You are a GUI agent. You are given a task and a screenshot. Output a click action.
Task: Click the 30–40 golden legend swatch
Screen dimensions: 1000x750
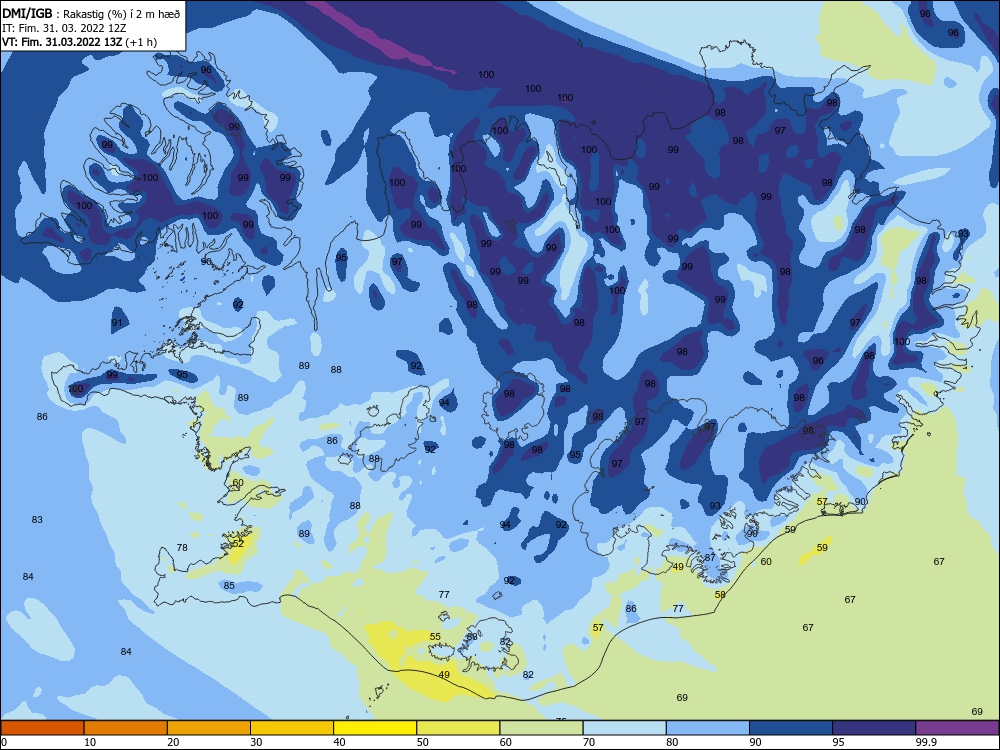(x=292, y=728)
